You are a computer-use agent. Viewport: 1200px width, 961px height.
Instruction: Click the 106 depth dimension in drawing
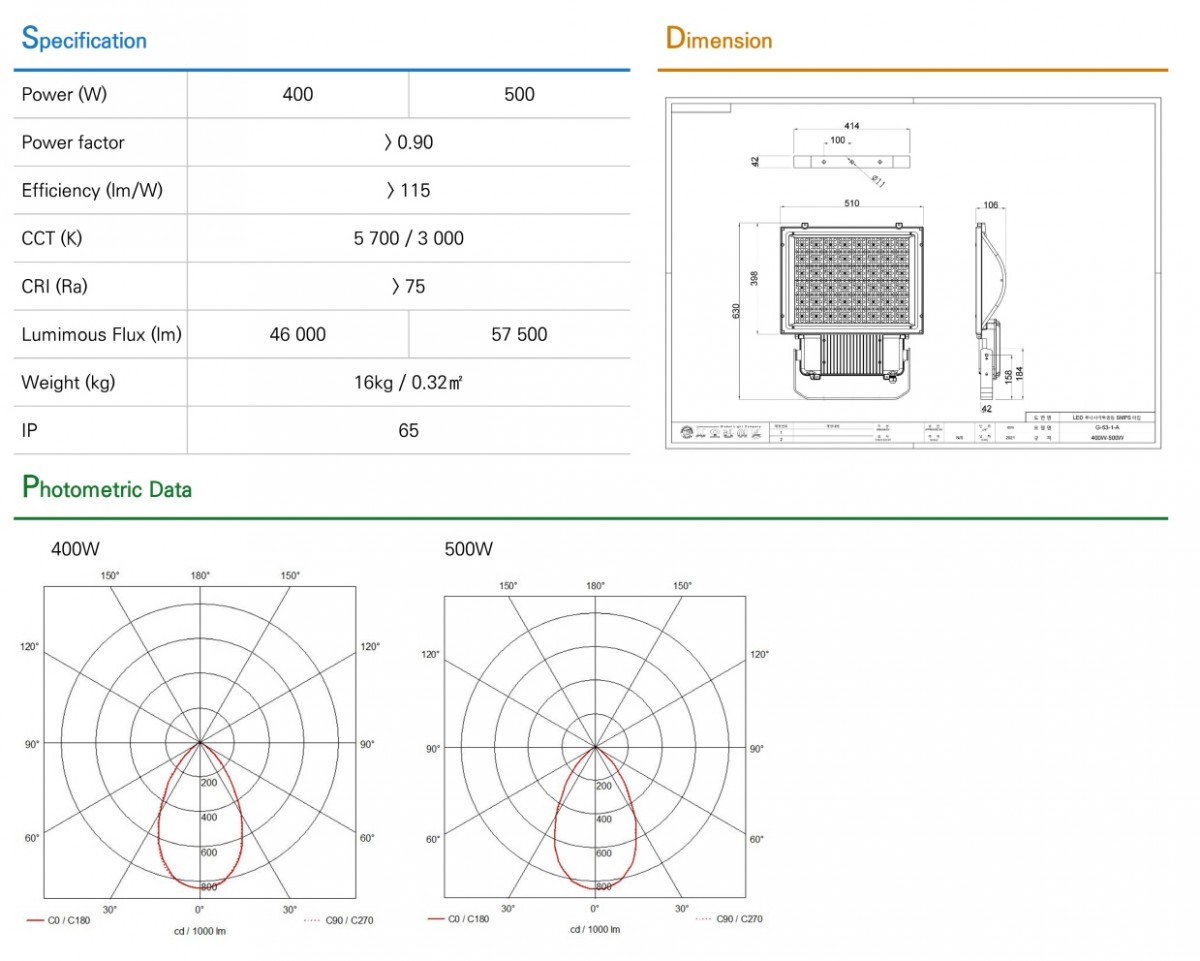991,205
